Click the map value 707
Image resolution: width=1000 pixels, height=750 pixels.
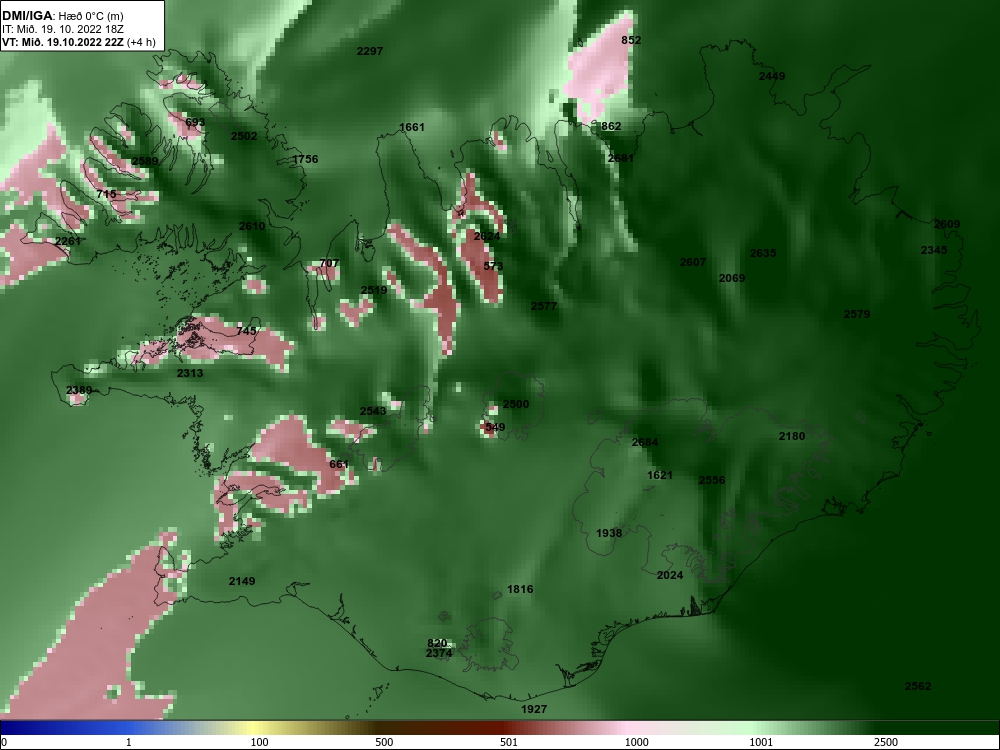click(x=329, y=263)
